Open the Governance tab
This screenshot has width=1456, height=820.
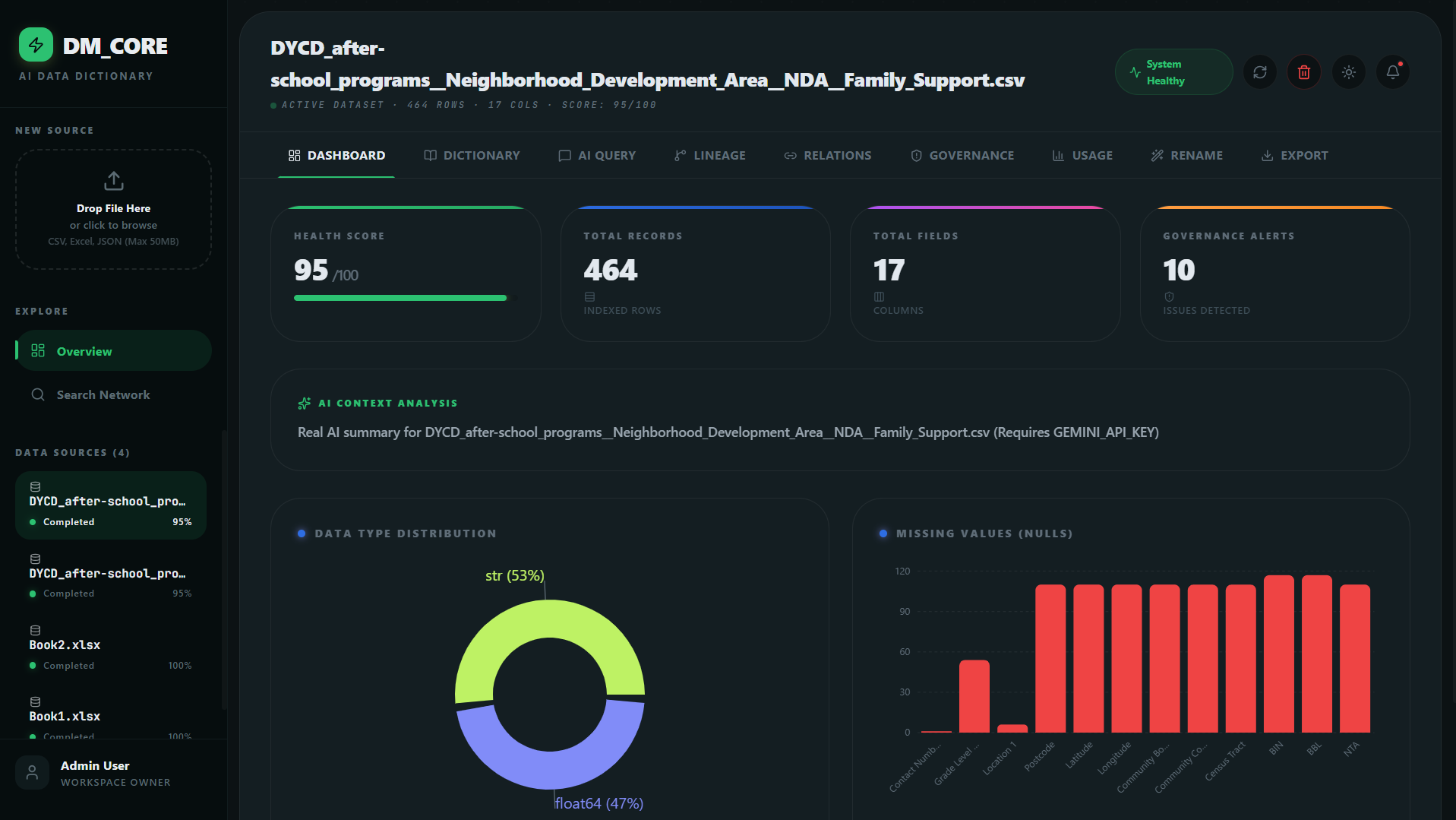click(x=962, y=155)
